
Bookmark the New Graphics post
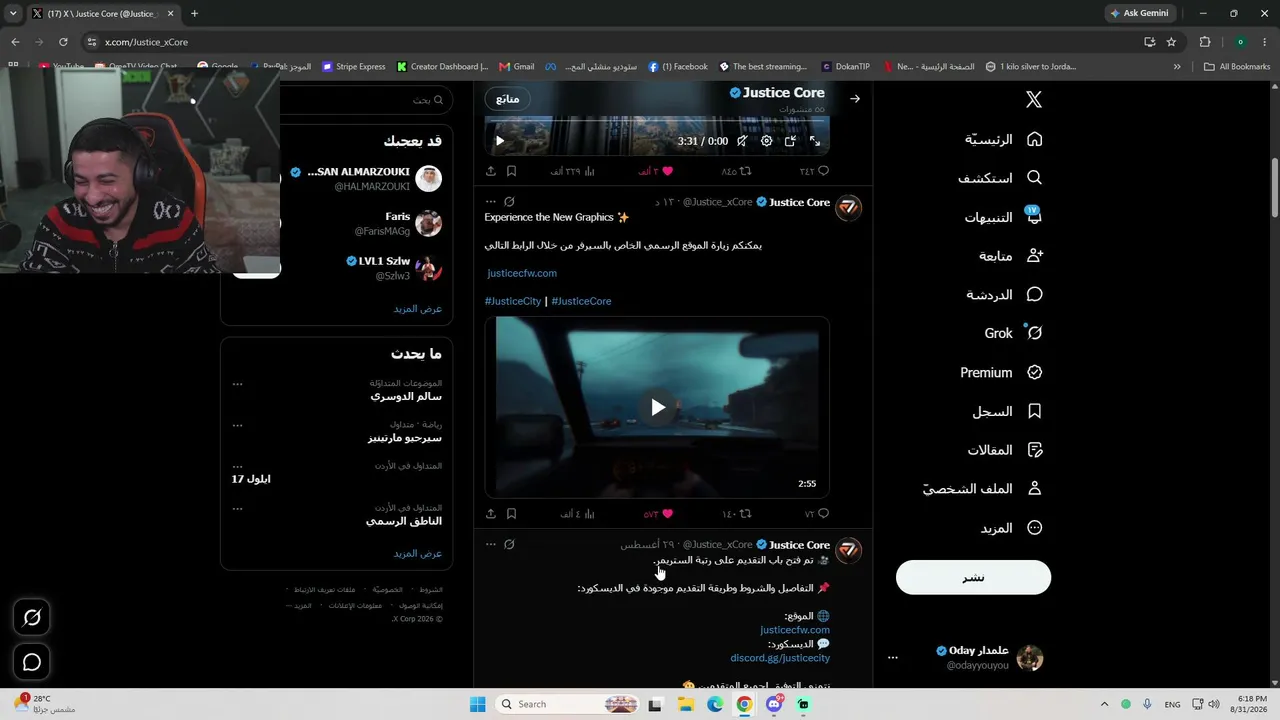(x=511, y=514)
